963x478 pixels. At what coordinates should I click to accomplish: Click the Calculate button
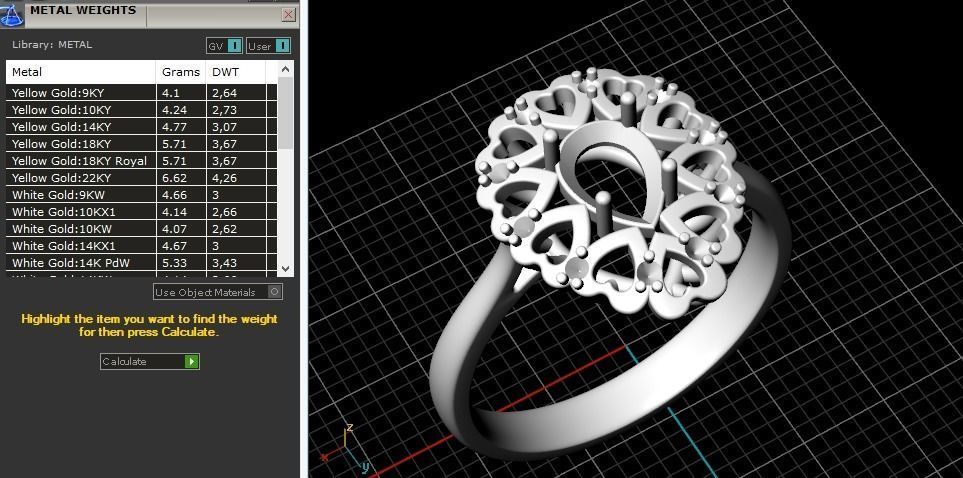tap(150, 361)
